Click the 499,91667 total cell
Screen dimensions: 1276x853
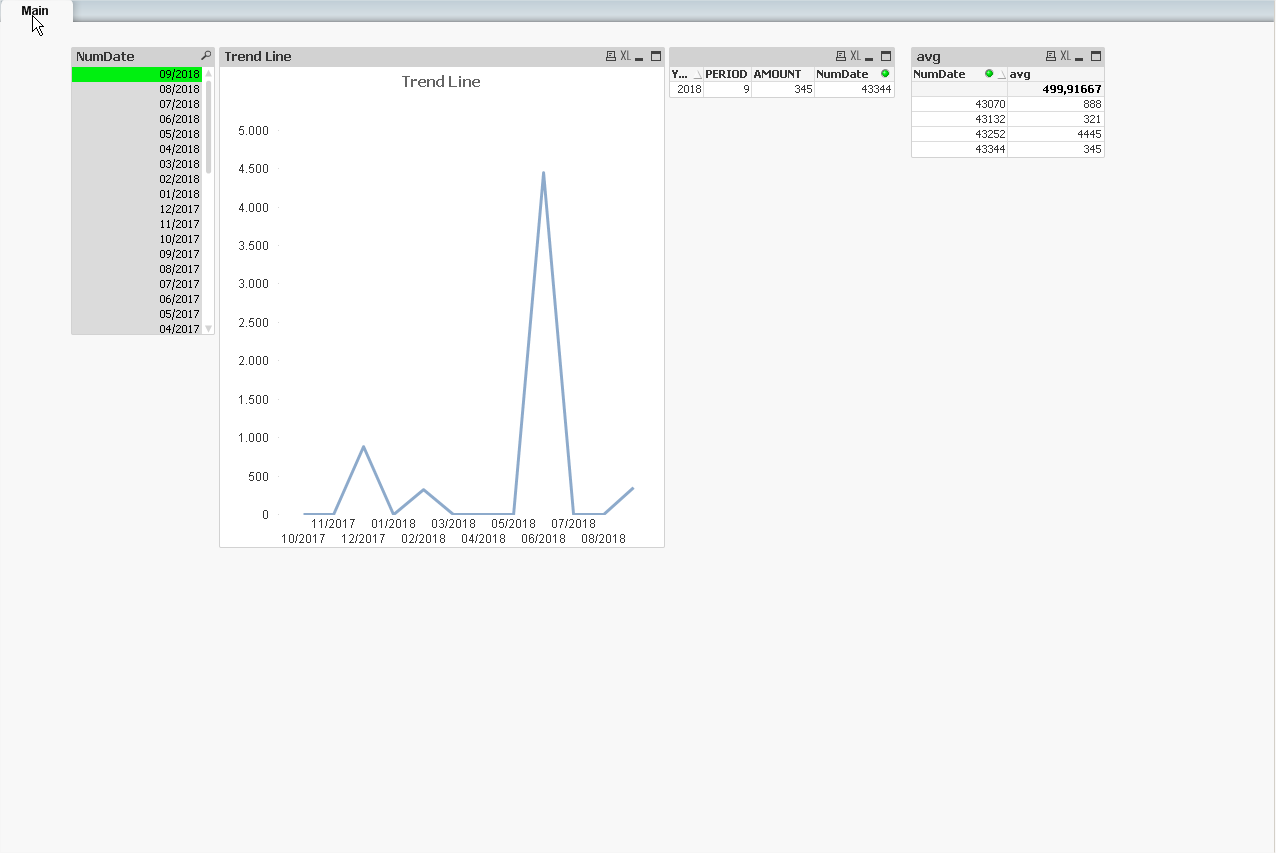[1056, 89]
